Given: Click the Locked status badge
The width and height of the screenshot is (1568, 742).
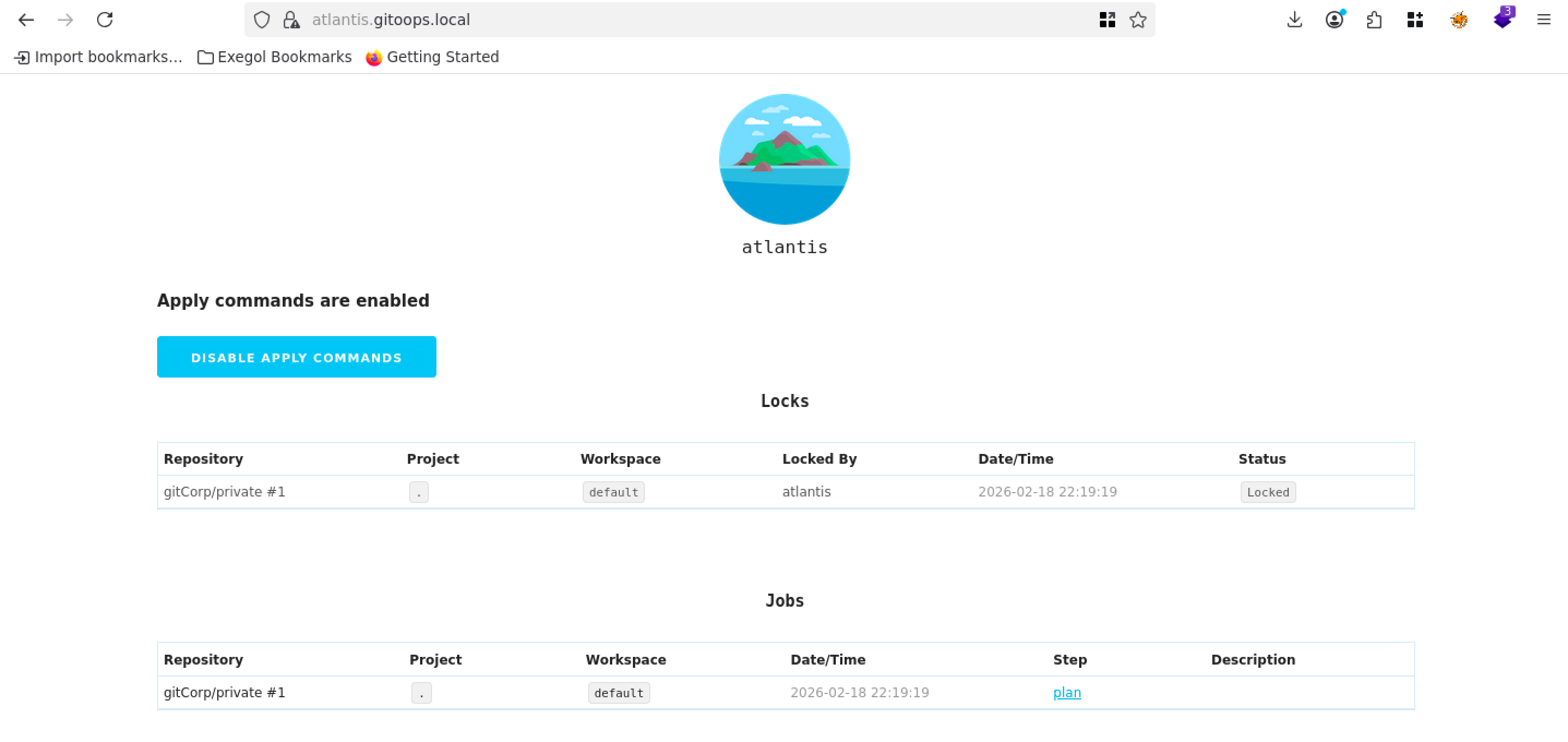Looking at the screenshot, I should [x=1267, y=492].
